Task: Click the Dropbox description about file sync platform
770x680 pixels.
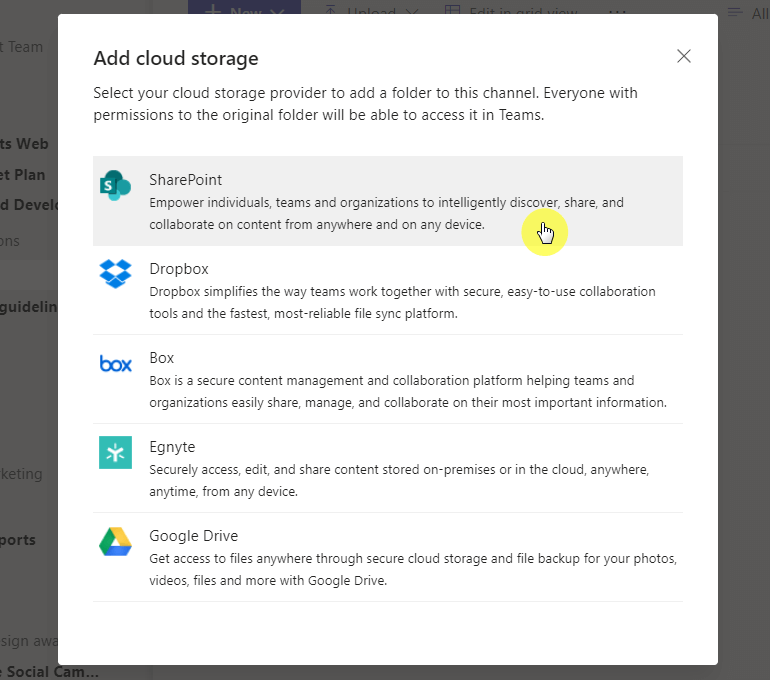Action: [402, 302]
